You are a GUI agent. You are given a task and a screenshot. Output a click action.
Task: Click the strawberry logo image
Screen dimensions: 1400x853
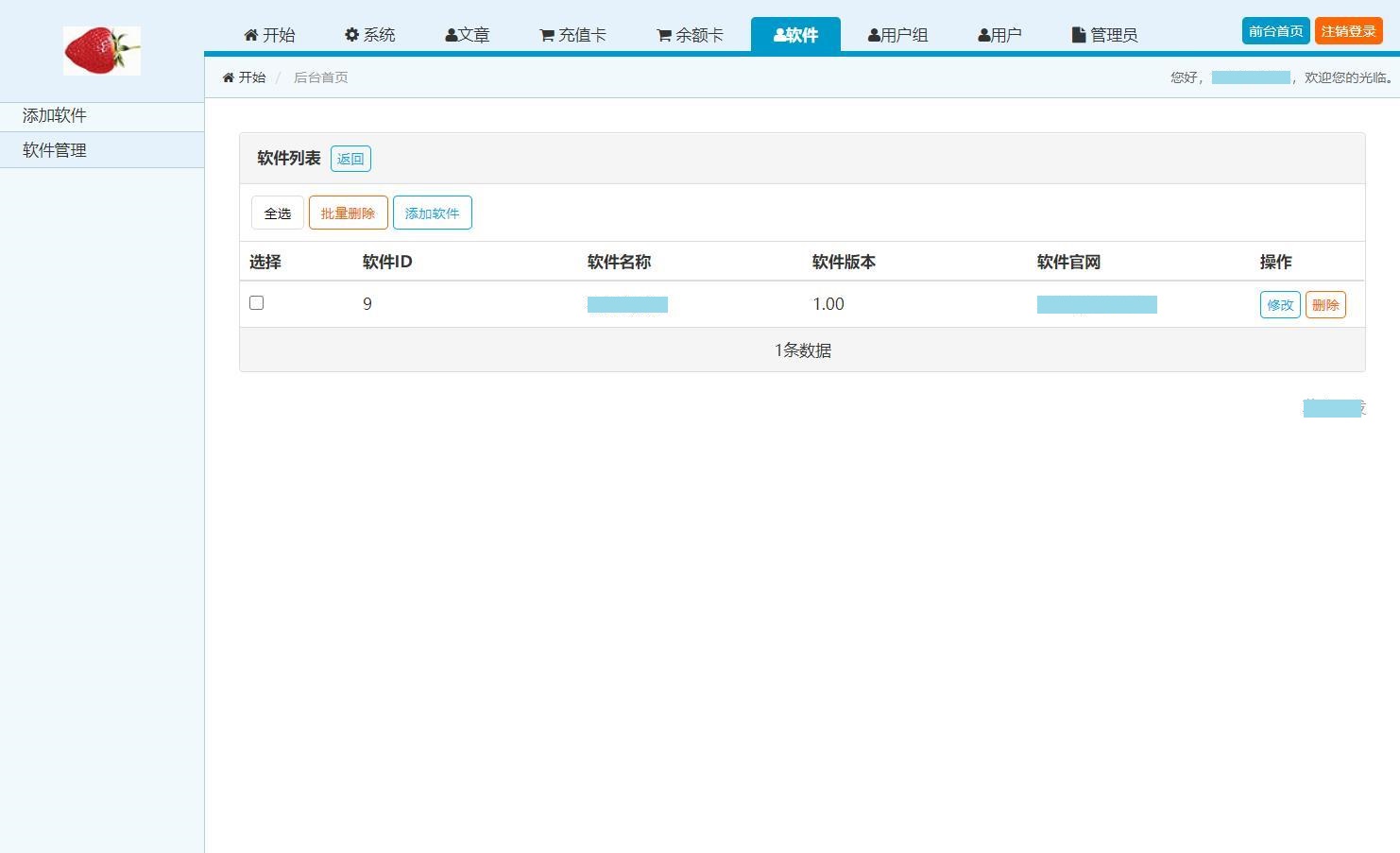tap(102, 51)
